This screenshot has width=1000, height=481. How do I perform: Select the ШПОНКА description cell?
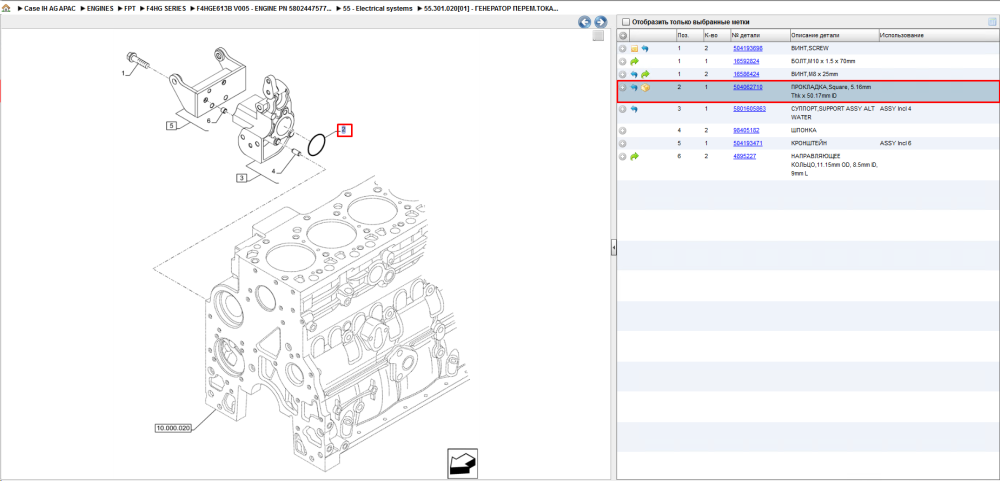pos(803,130)
